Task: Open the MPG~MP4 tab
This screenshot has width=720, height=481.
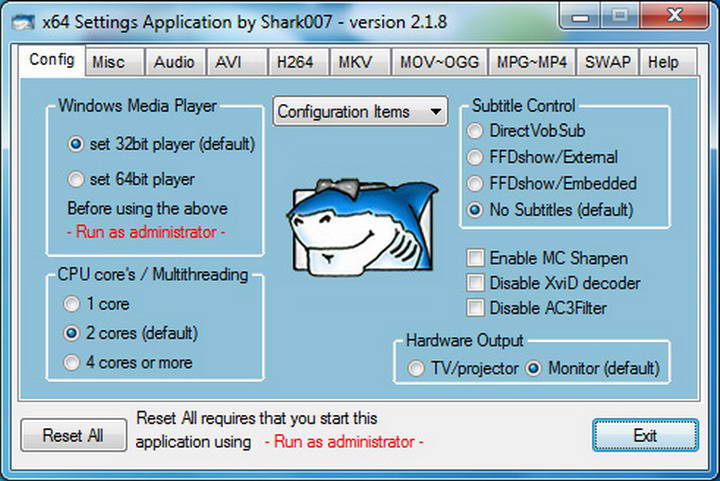Action: (x=532, y=62)
